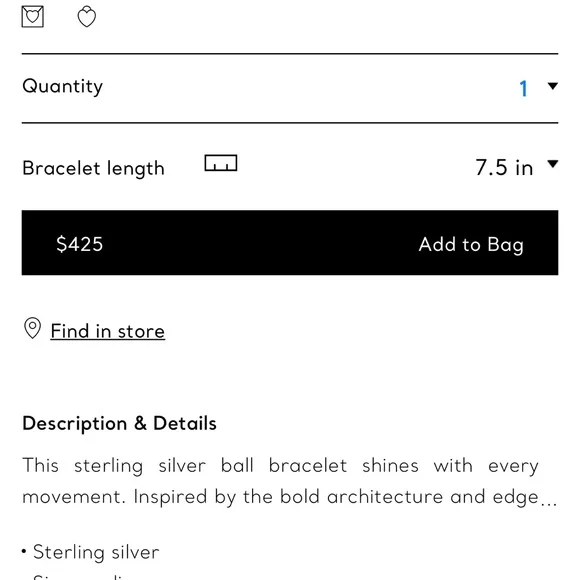Open the Find in store link
This screenshot has height=580, width=580.
click(x=108, y=331)
